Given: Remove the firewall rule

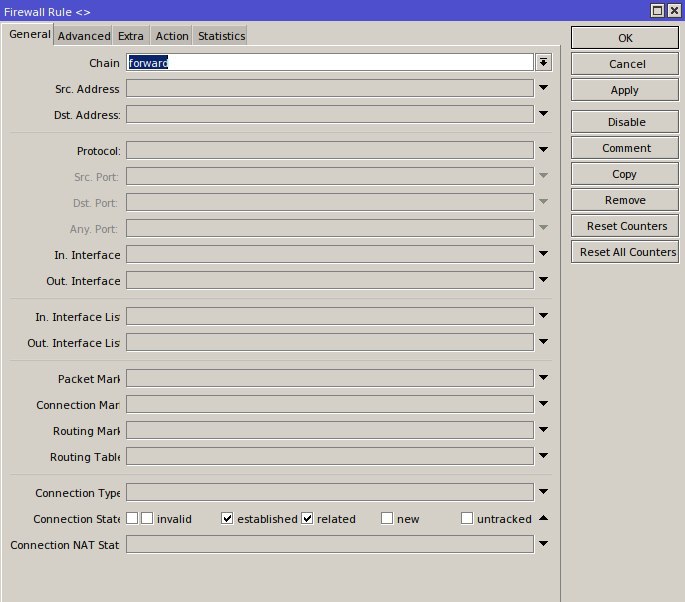Looking at the screenshot, I should pos(625,200).
